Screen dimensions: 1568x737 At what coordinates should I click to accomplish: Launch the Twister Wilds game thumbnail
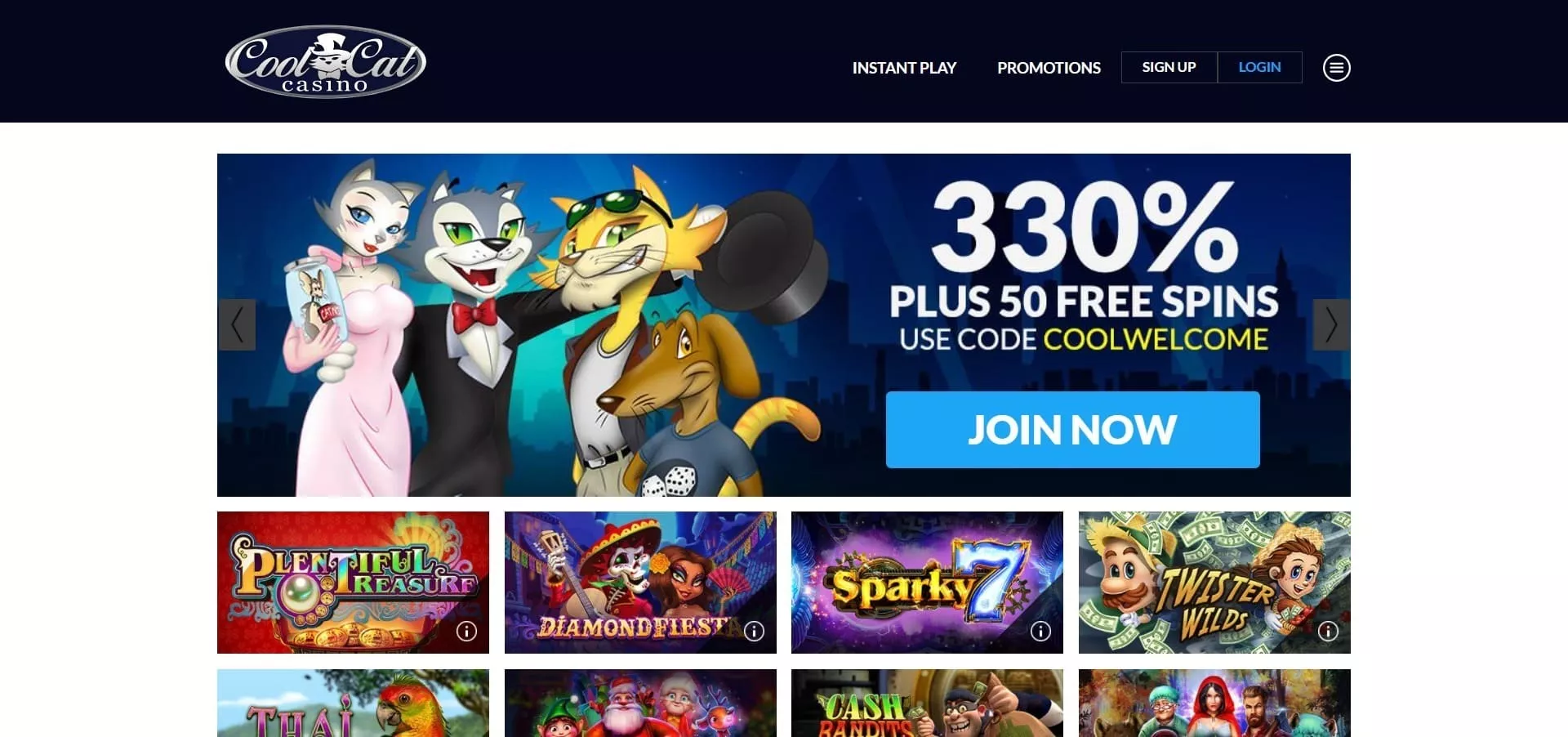(x=1214, y=583)
